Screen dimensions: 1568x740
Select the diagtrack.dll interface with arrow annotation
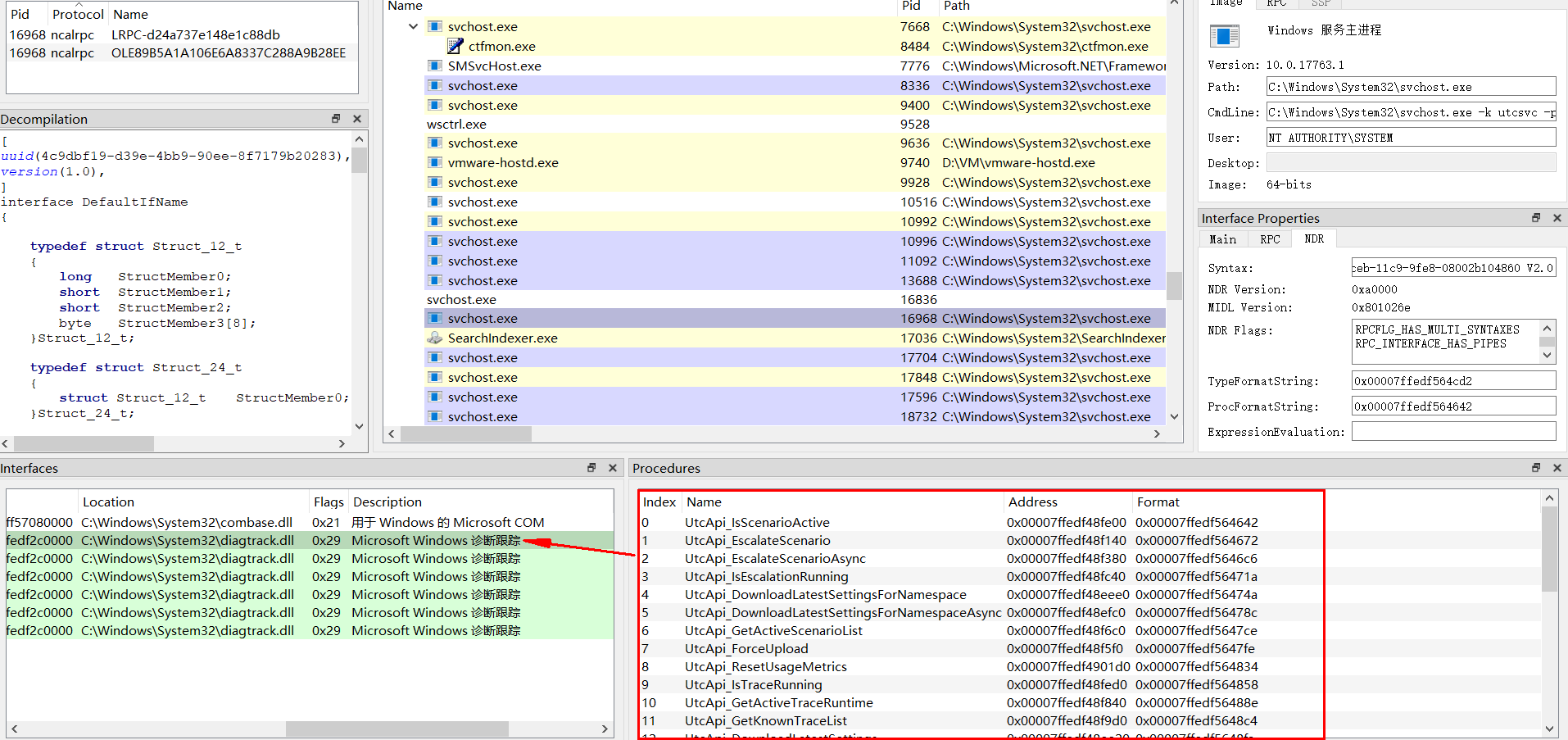point(246,540)
